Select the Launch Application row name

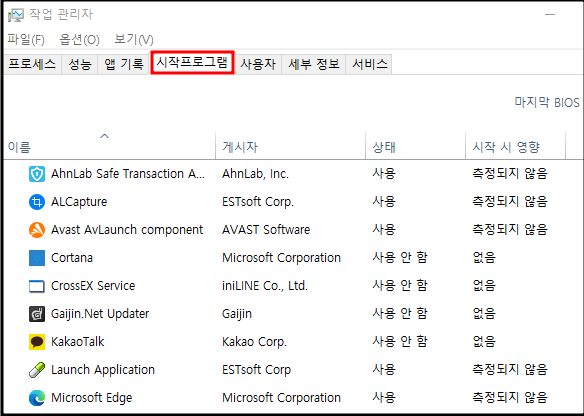coord(103,370)
